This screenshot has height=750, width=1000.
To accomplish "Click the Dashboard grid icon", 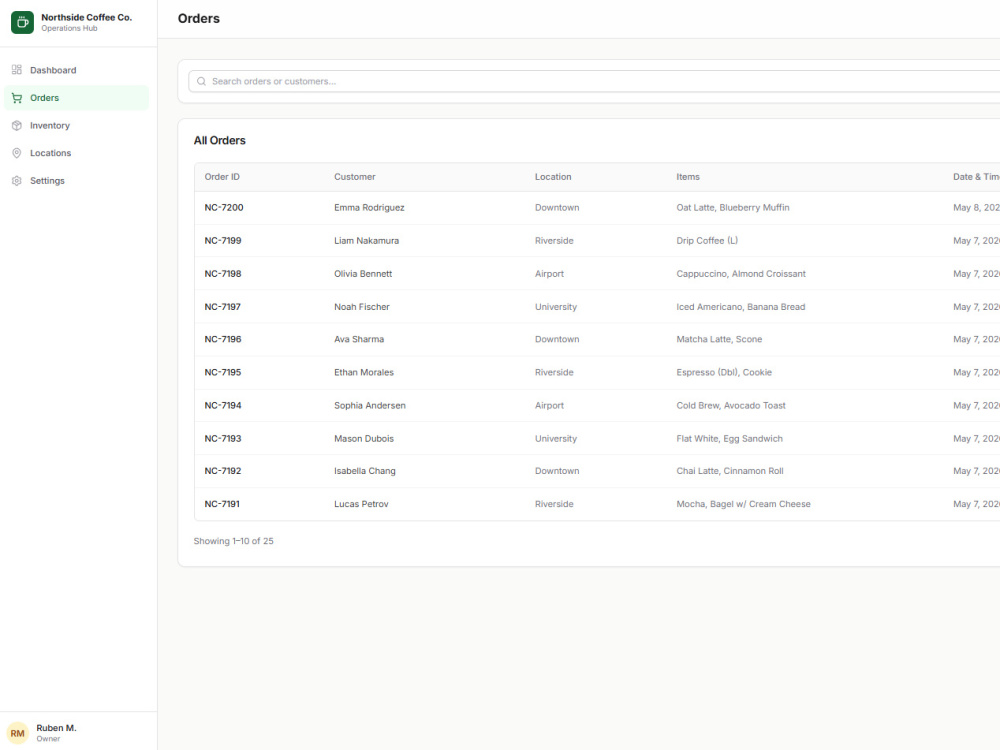I will tap(17, 70).
